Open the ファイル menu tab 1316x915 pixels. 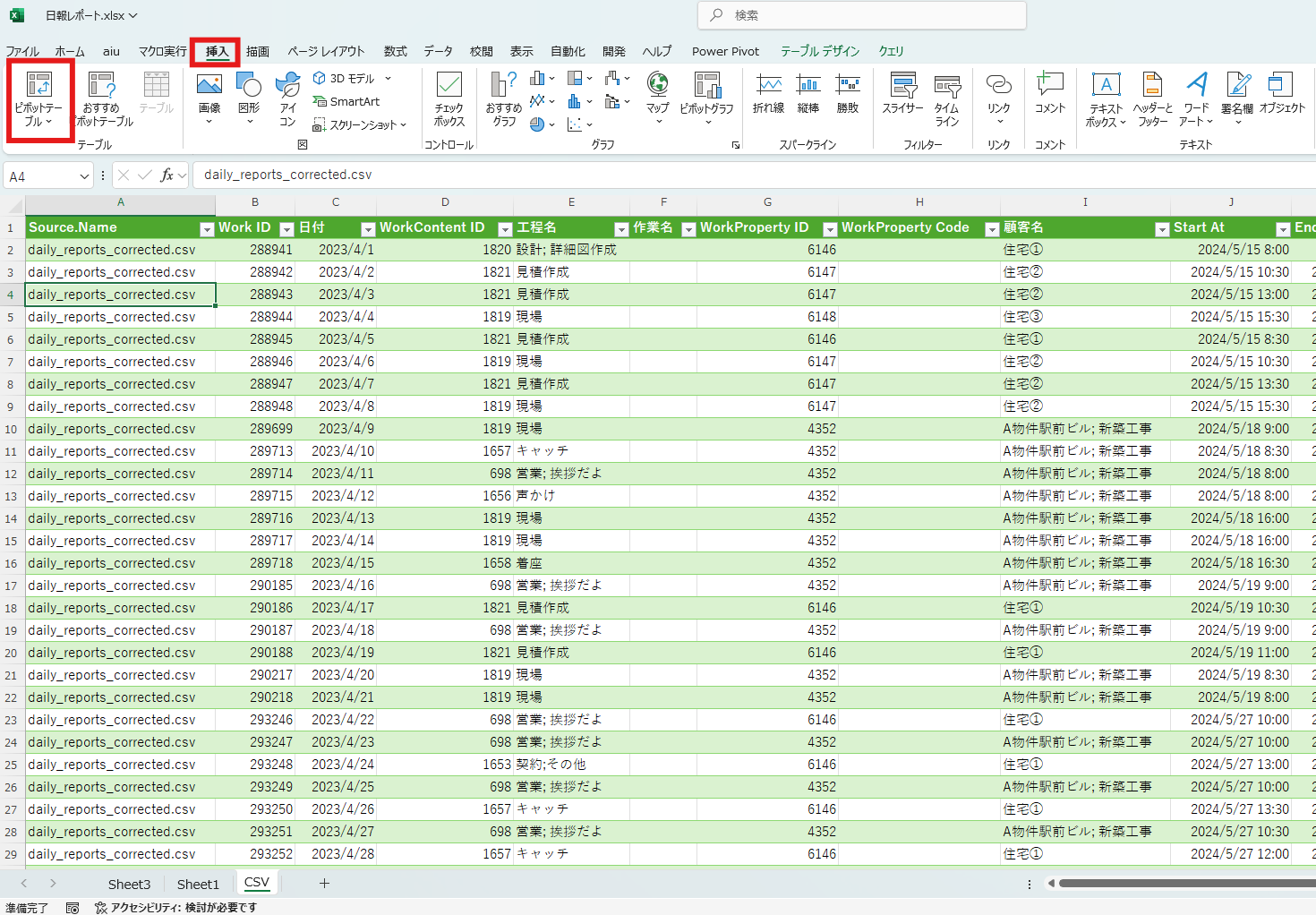click(x=22, y=51)
